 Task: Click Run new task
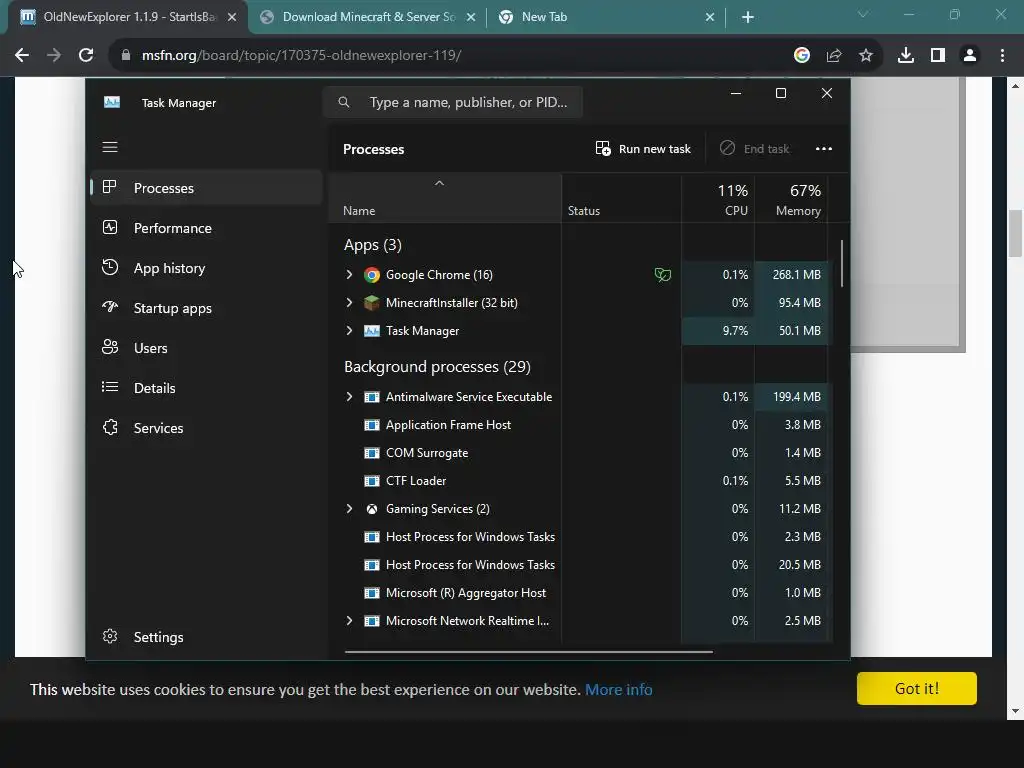pos(643,149)
